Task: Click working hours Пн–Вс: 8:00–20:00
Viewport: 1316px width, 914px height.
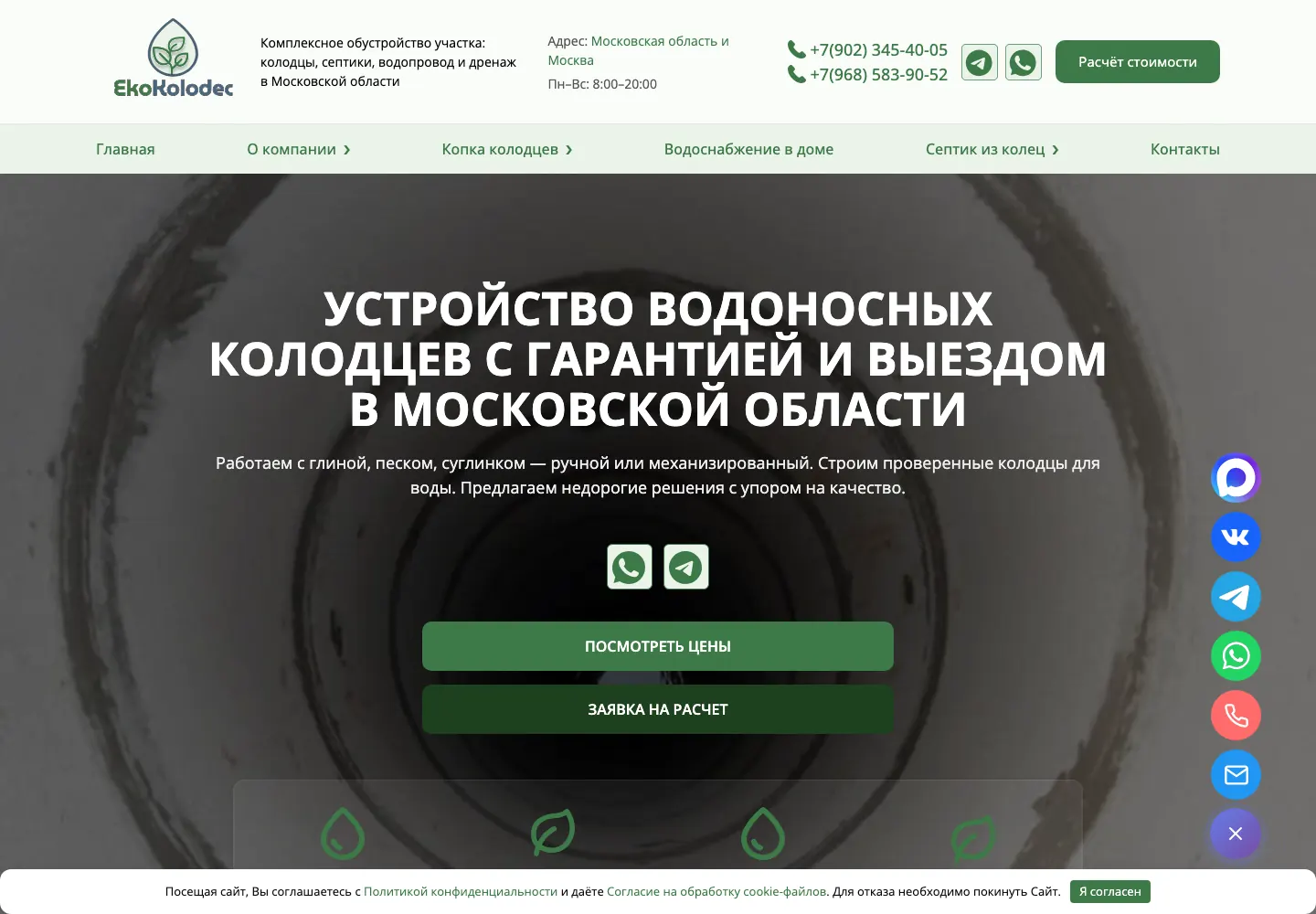Action: point(602,84)
